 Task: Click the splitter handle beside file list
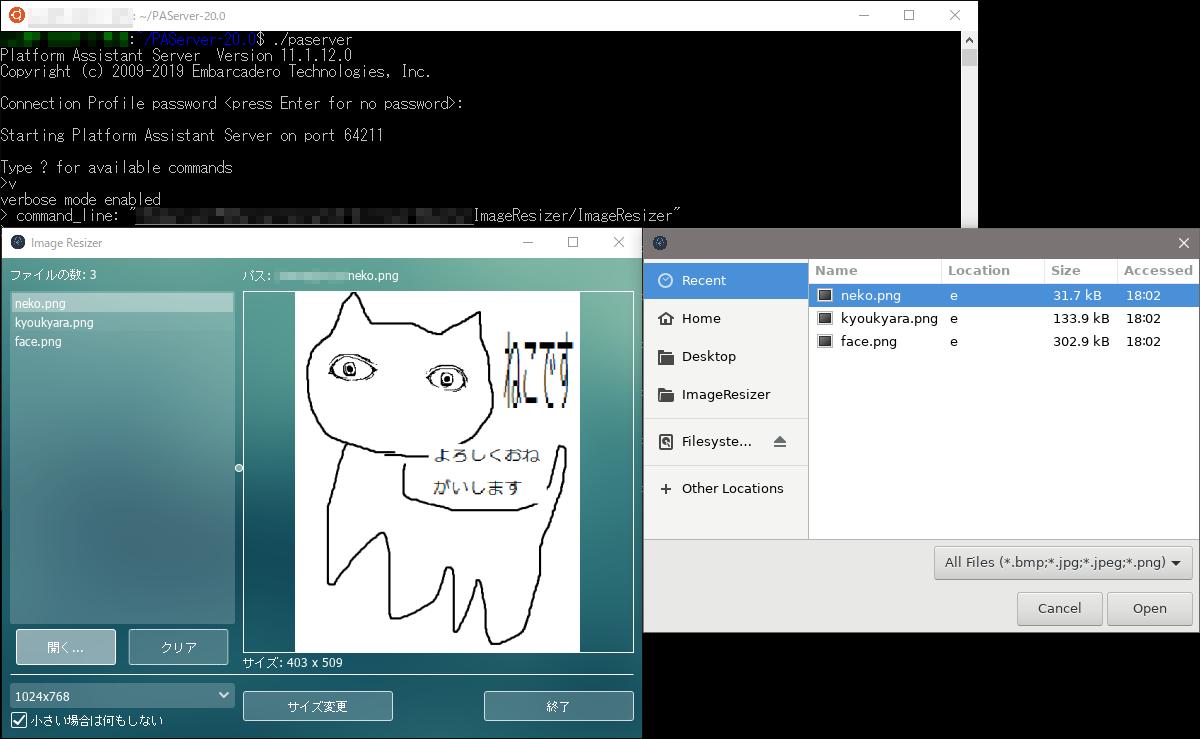pos(239,468)
